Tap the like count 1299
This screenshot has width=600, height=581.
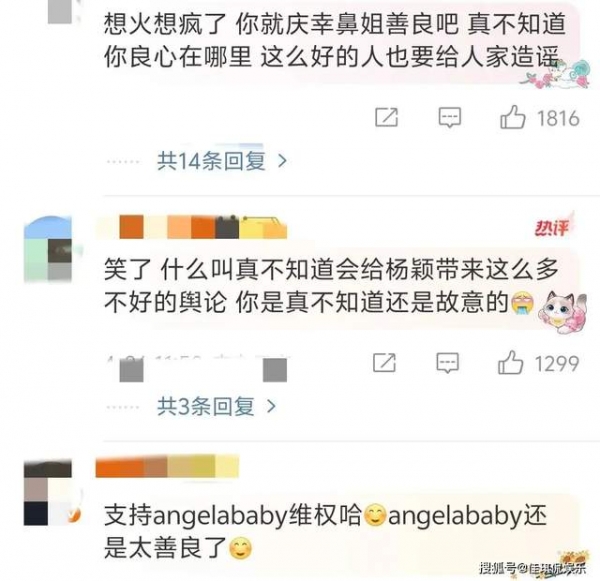coord(556,363)
